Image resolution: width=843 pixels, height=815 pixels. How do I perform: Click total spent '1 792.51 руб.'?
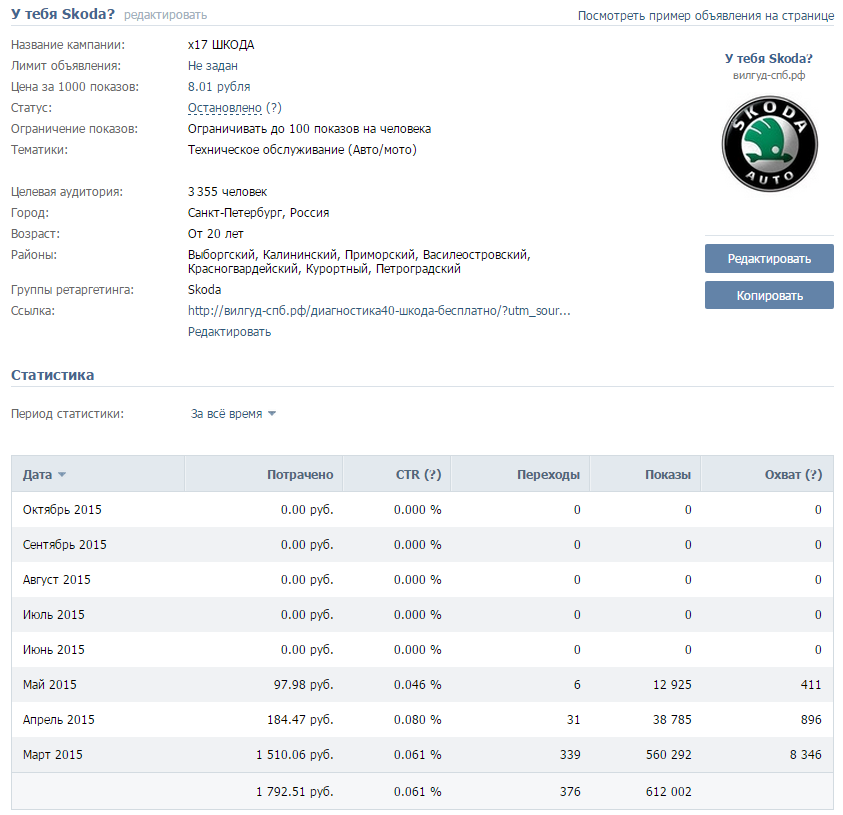tap(295, 791)
